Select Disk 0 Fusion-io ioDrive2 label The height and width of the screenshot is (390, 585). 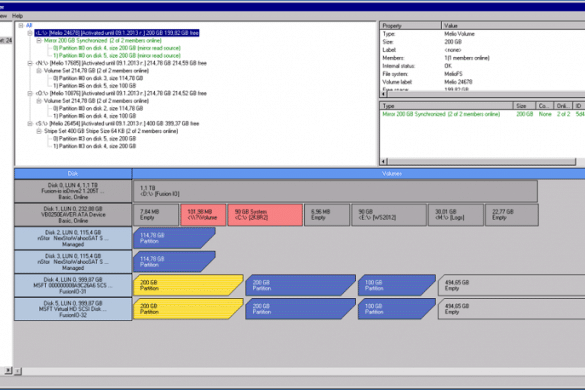[73, 191]
